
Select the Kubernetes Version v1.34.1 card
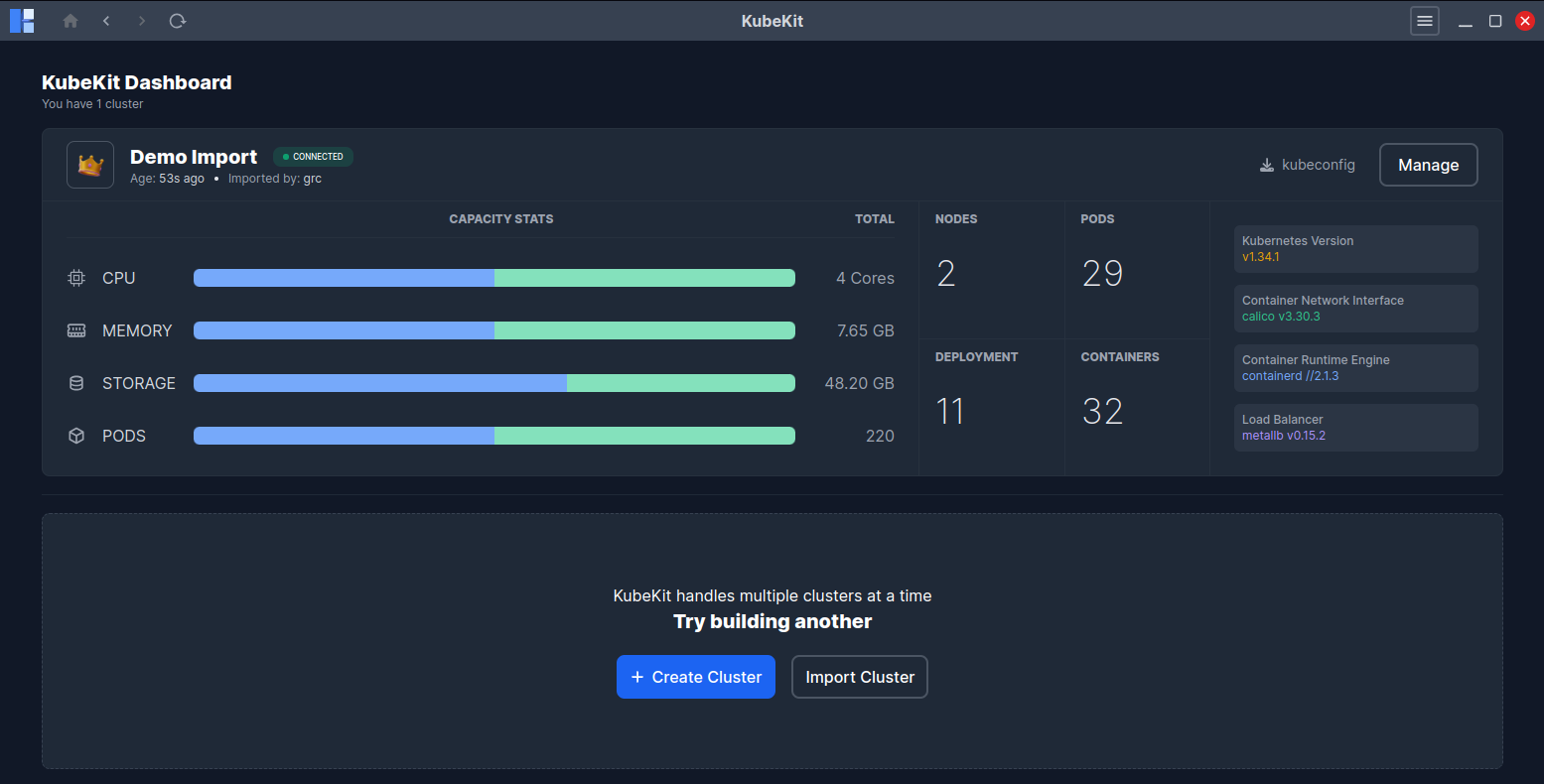click(x=1355, y=248)
